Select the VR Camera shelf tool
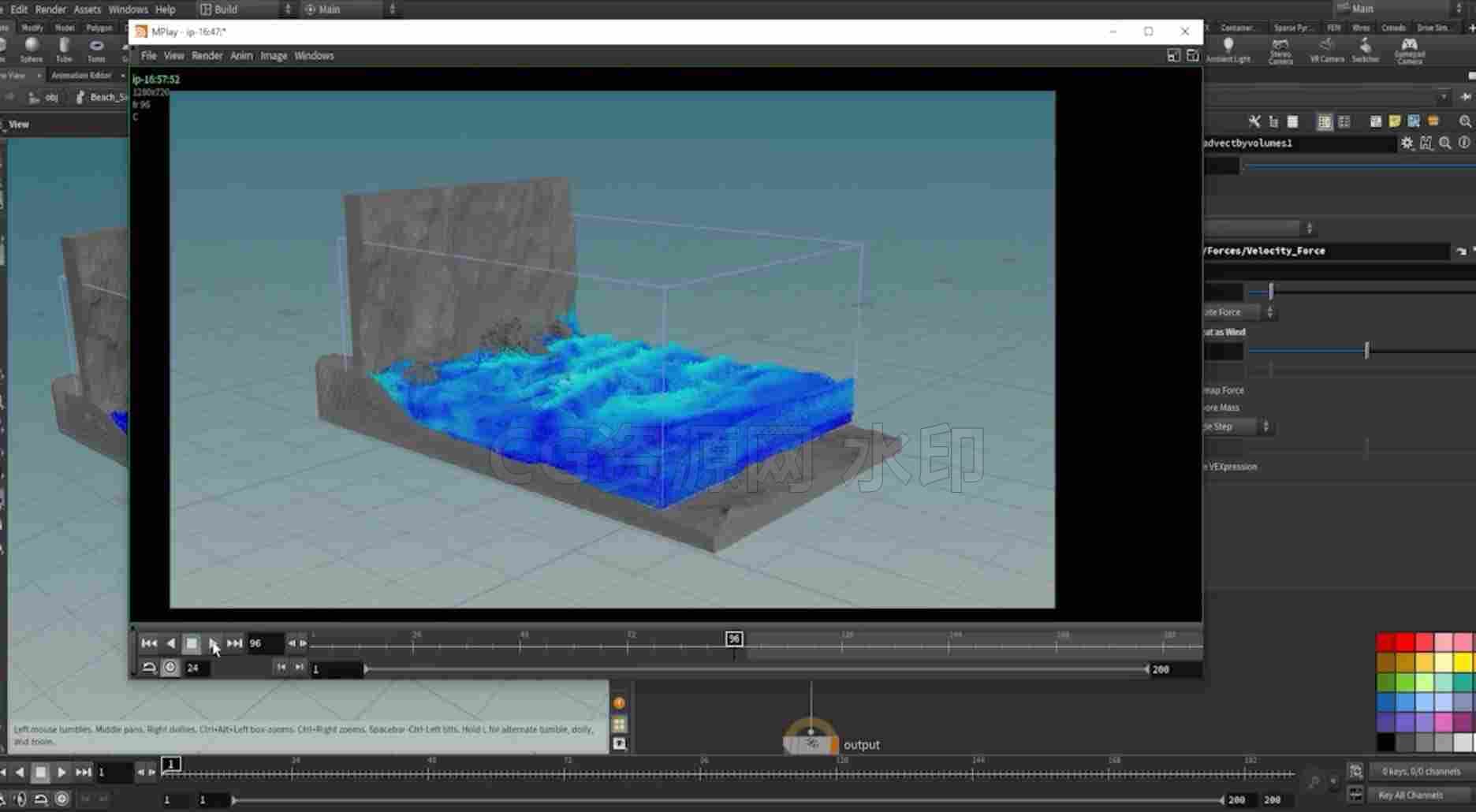The image size is (1476, 812). [x=1327, y=50]
